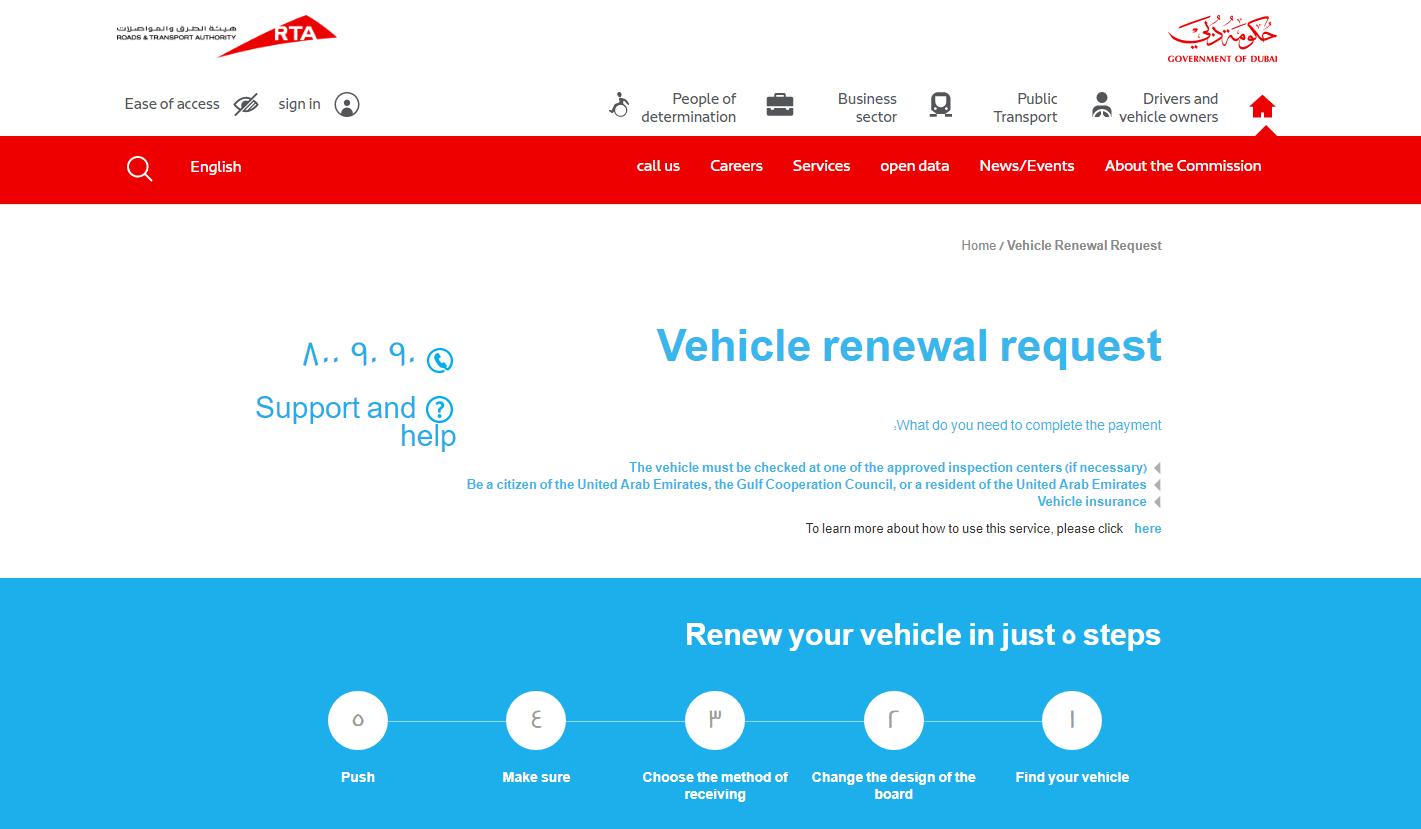Open the Careers menu item
This screenshot has height=829, width=1421.
[737, 166]
